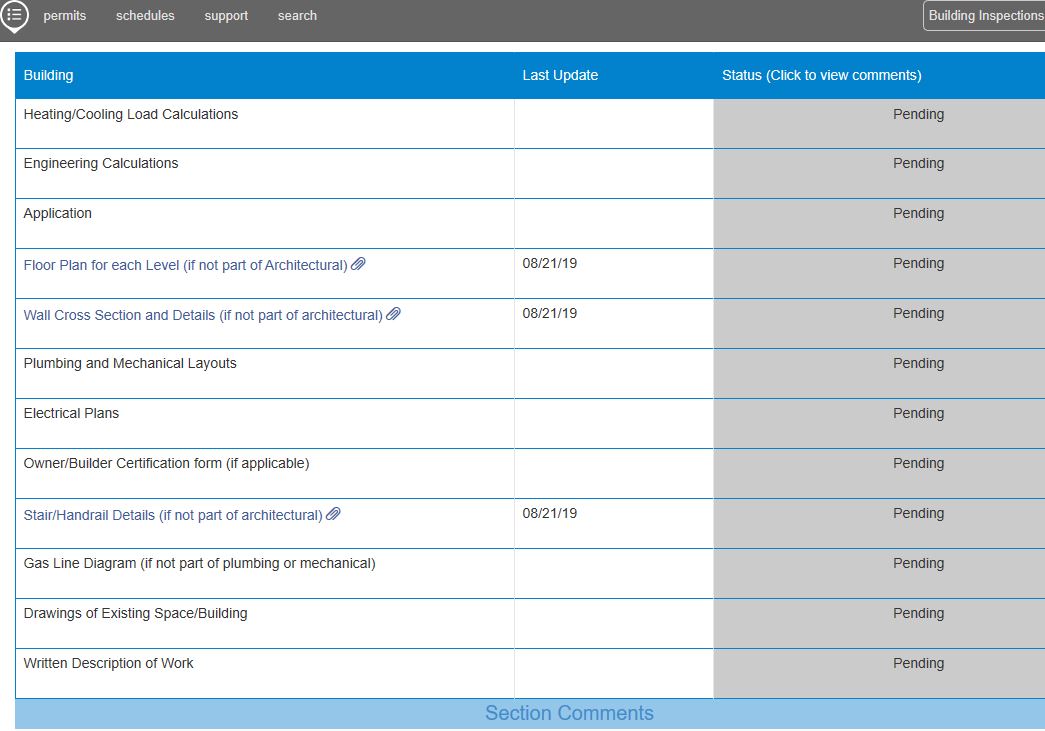Click the Status (Click to view comments) header
The image size is (1045, 731).
822,75
